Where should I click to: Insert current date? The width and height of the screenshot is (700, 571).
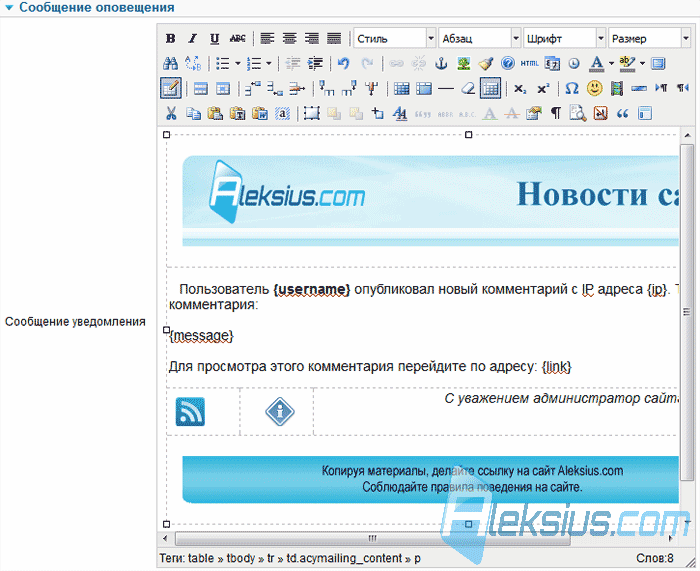552,63
